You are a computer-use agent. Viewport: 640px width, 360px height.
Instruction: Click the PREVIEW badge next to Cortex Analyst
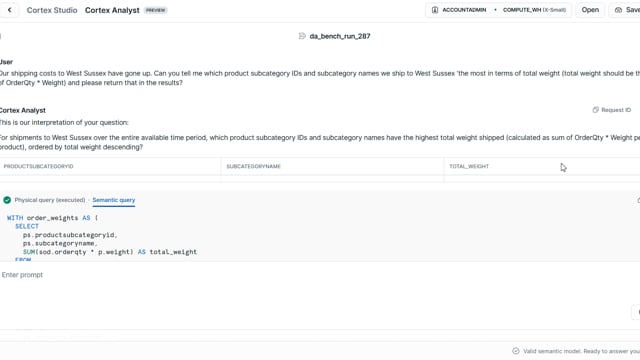pos(156,10)
